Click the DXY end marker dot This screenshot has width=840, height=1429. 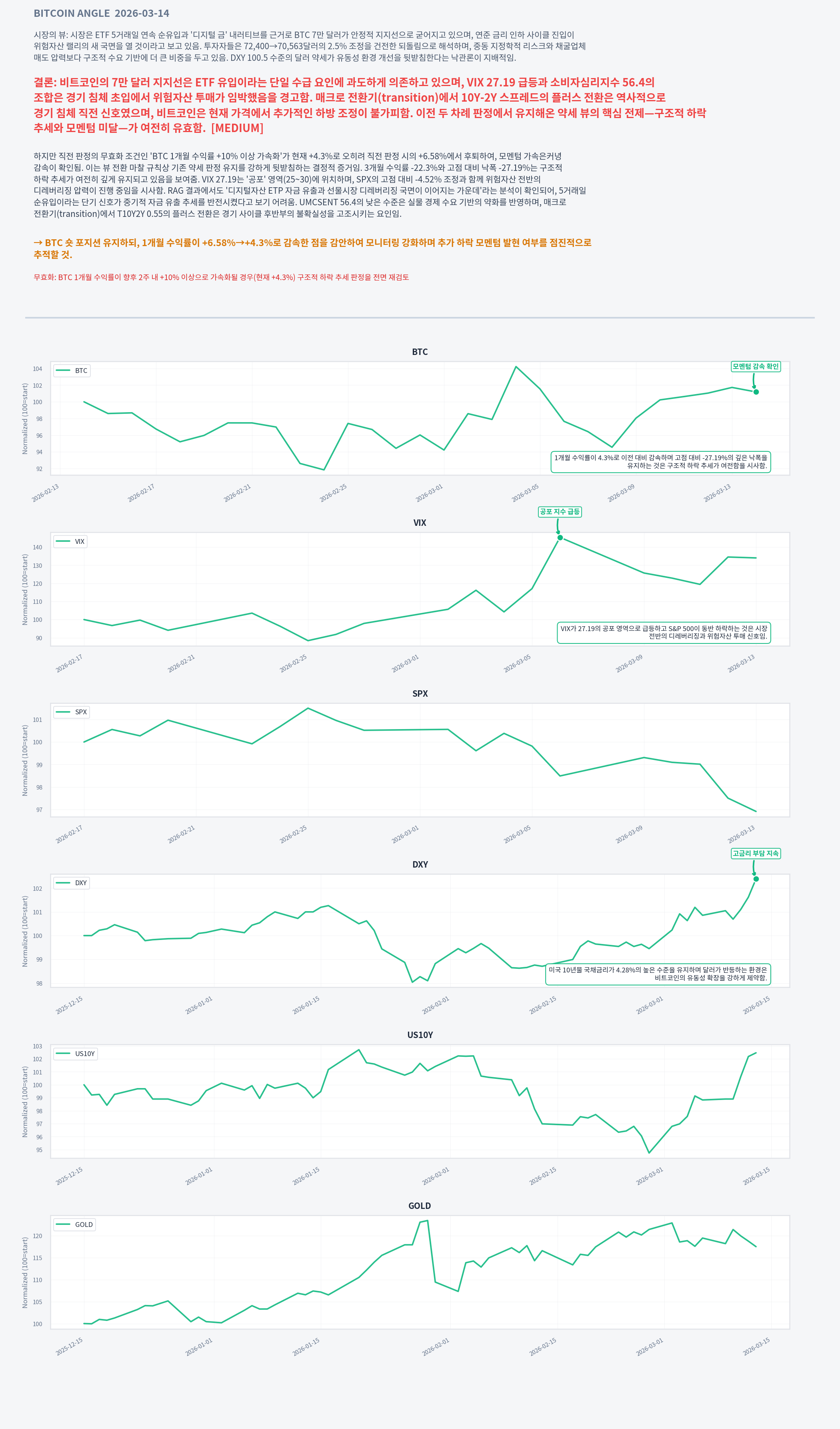click(756, 879)
